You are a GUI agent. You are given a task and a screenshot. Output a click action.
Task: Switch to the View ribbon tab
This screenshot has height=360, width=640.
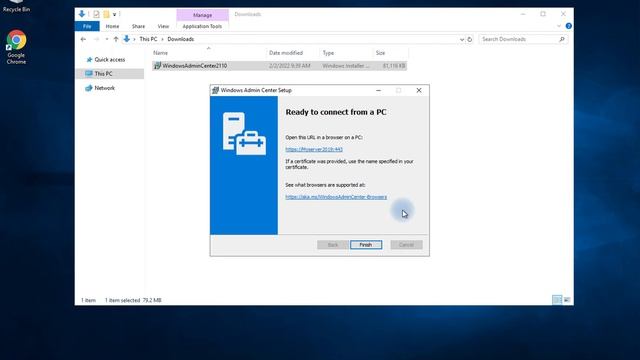tap(163, 26)
